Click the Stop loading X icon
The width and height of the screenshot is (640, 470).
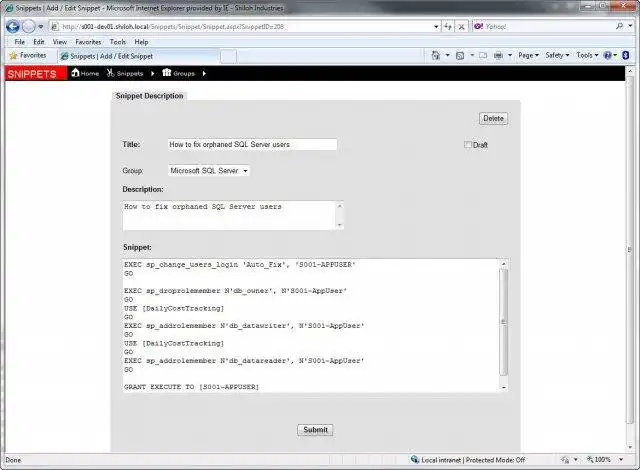tap(461, 27)
